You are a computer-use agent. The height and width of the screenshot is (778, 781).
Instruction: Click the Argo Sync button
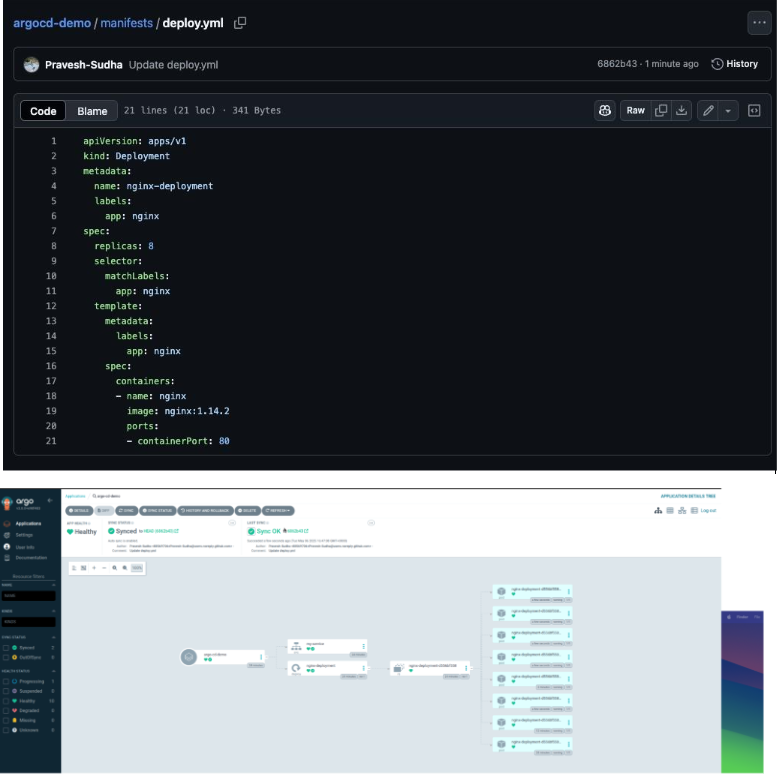[x=127, y=511]
